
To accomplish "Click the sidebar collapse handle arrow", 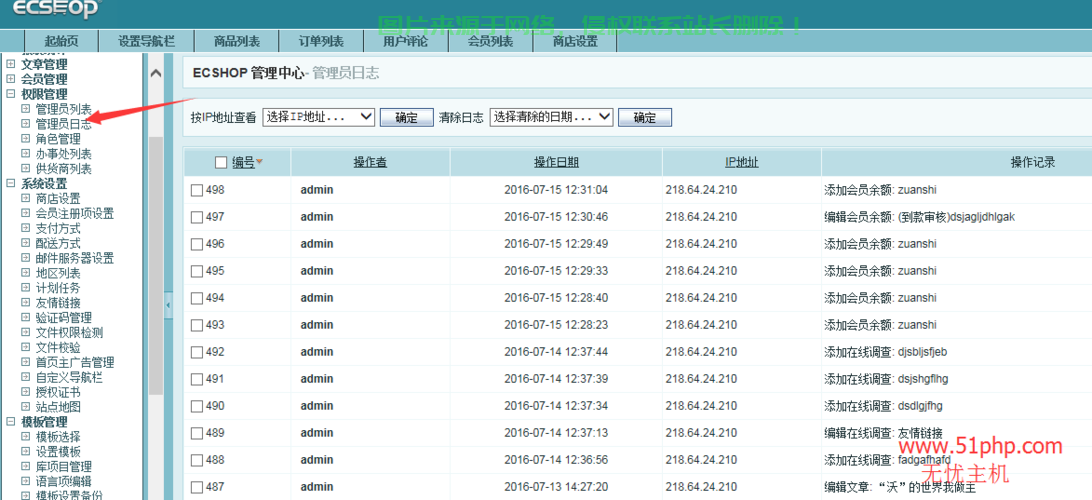I will click(x=168, y=304).
